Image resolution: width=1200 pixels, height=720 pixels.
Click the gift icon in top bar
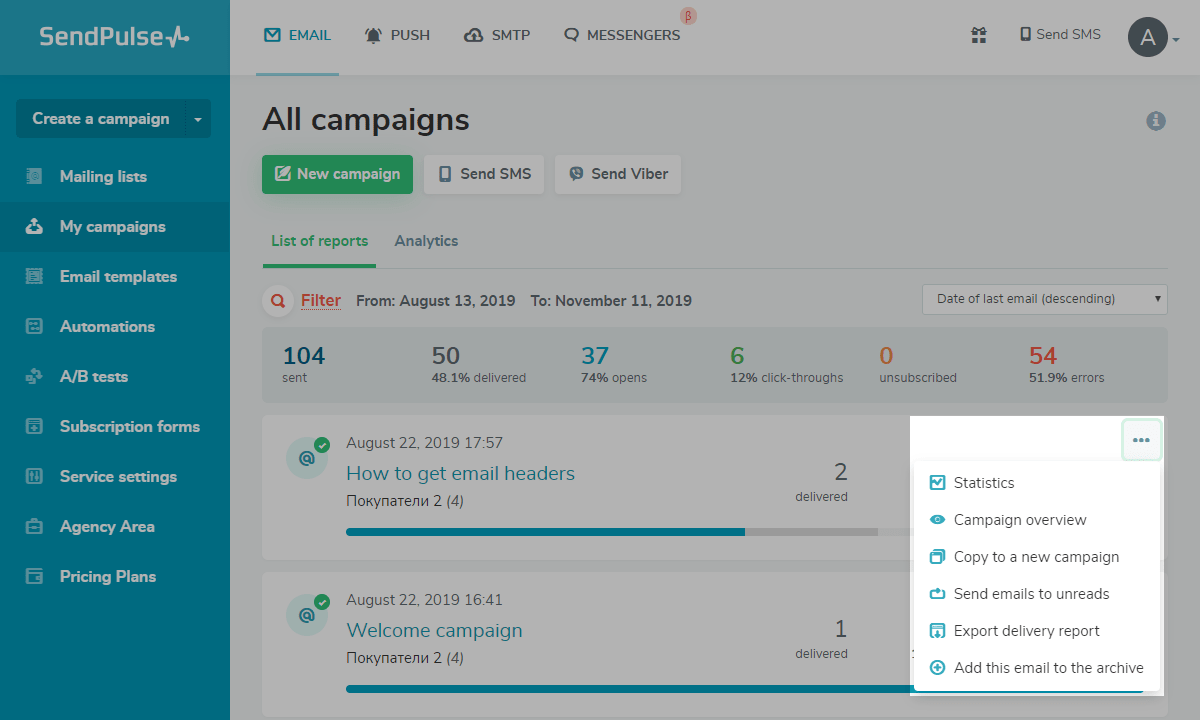pos(978,35)
